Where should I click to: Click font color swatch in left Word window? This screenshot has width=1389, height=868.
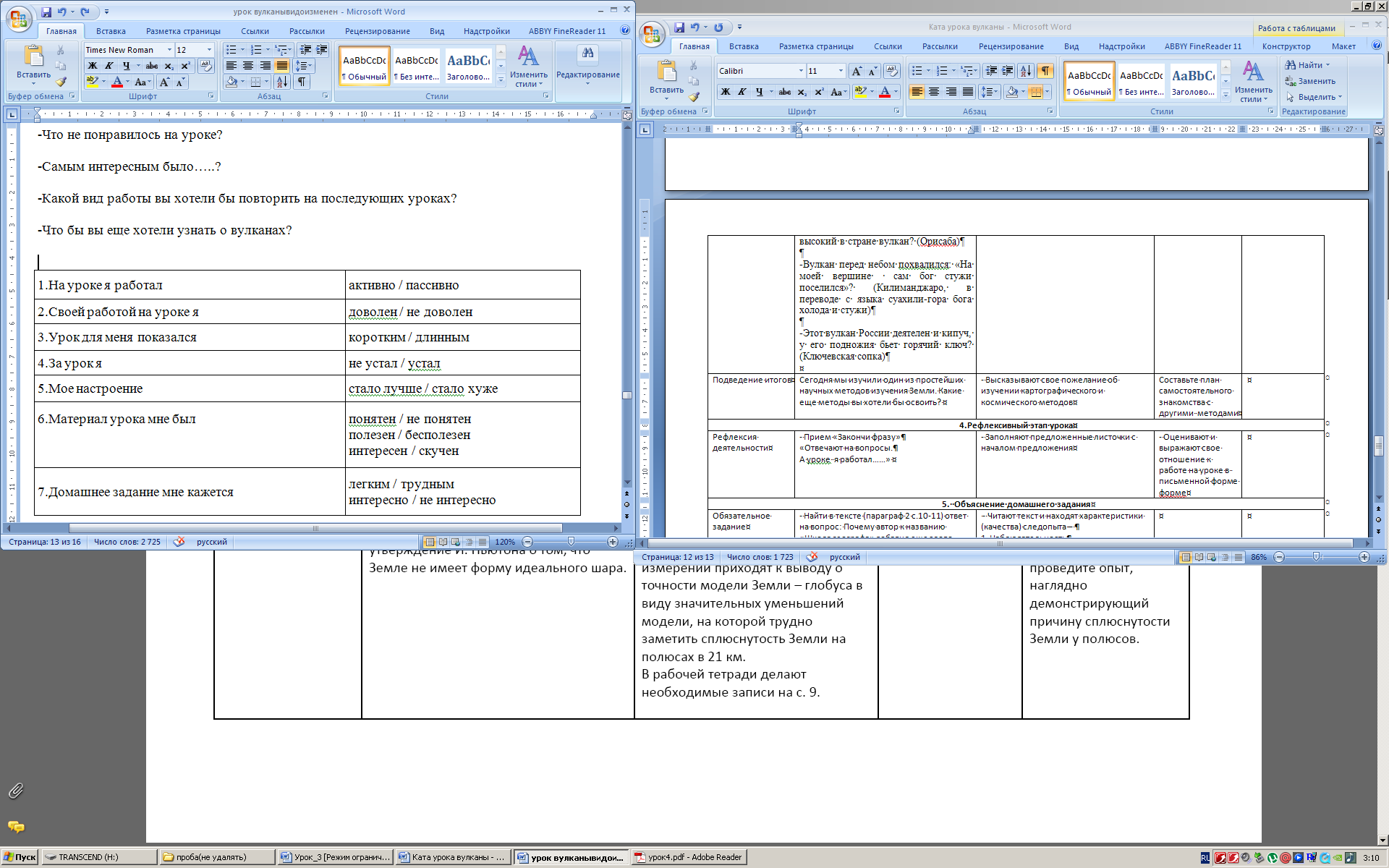coord(116,82)
